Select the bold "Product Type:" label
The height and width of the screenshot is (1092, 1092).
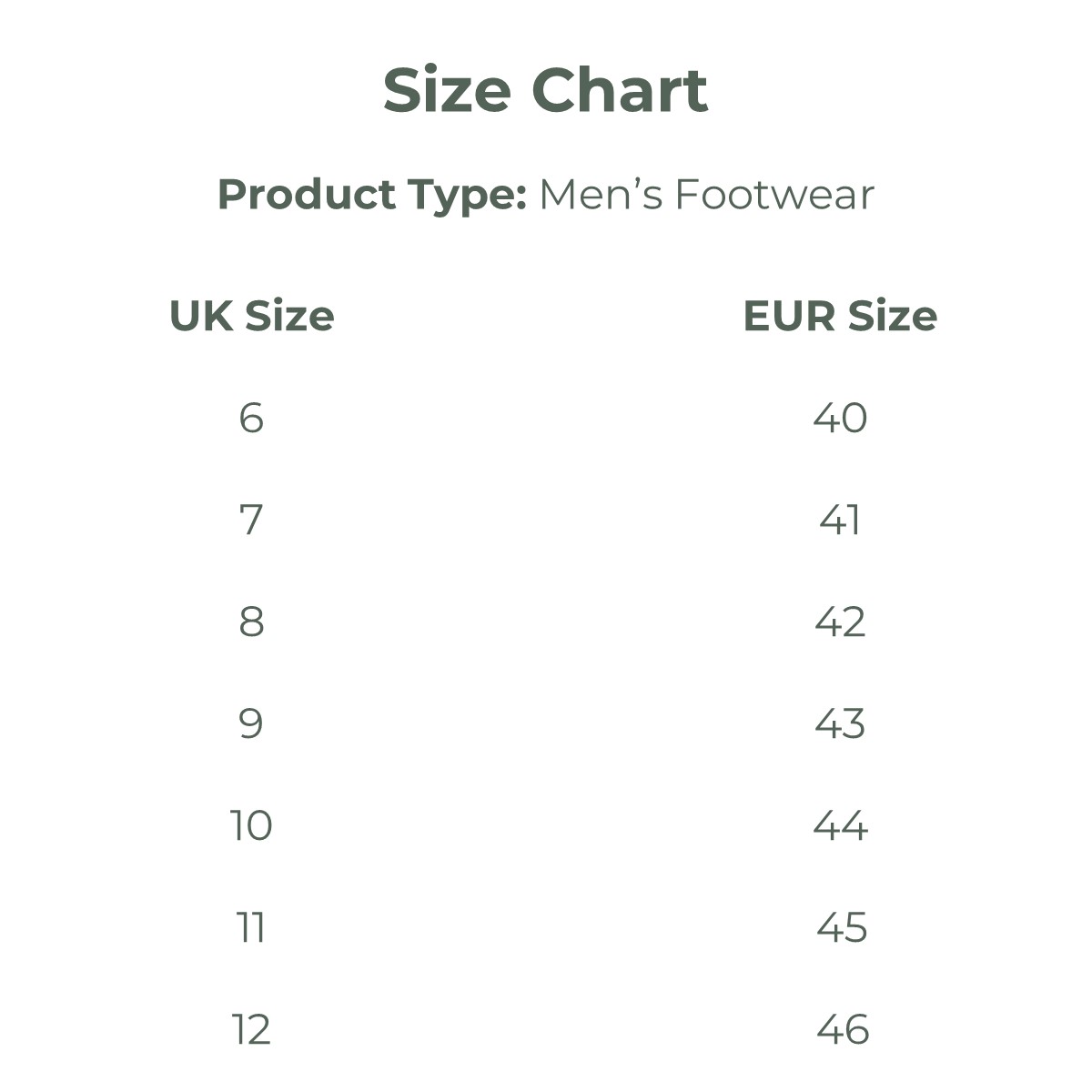[372, 195]
